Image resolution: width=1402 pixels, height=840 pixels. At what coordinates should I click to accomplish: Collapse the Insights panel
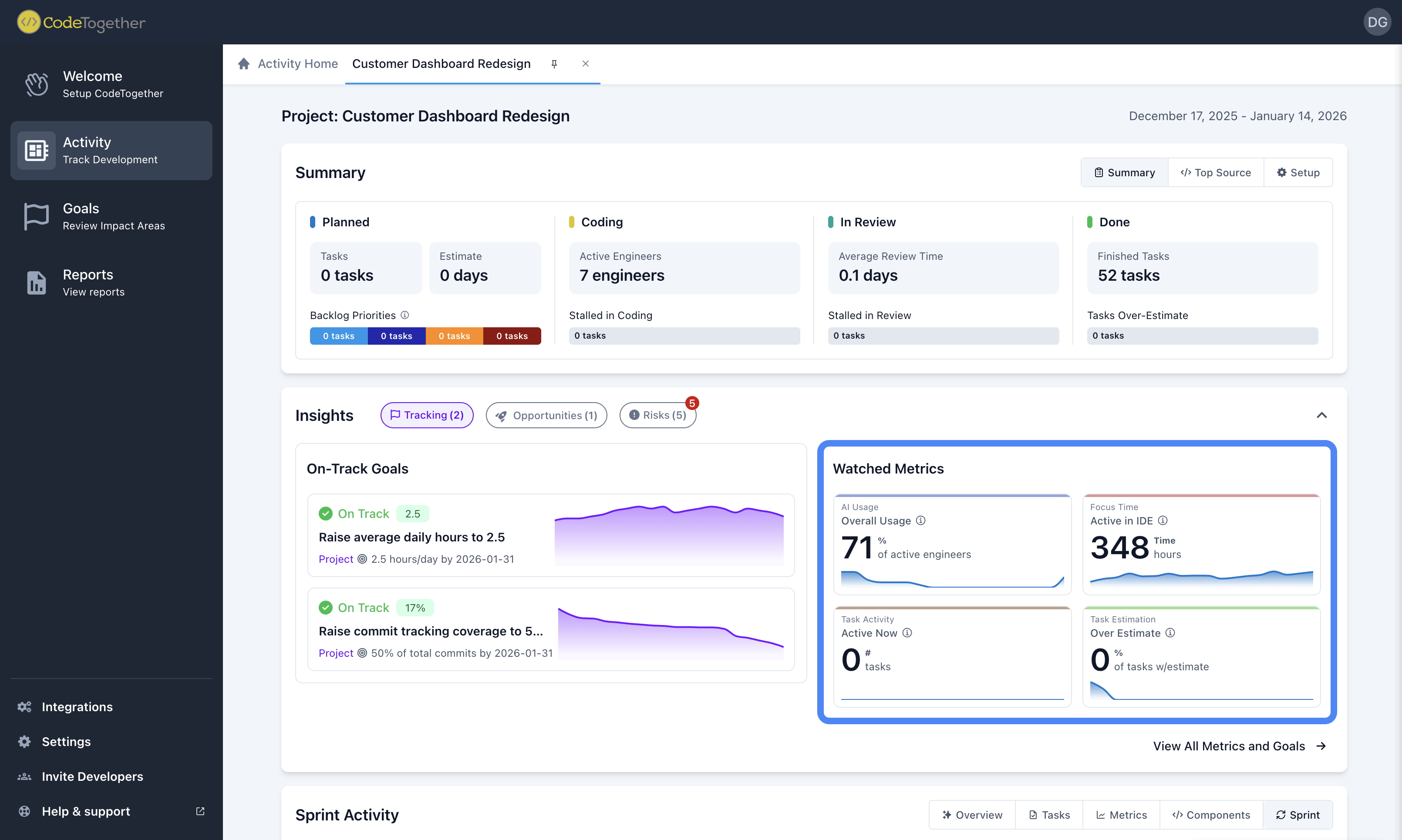click(1321, 415)
